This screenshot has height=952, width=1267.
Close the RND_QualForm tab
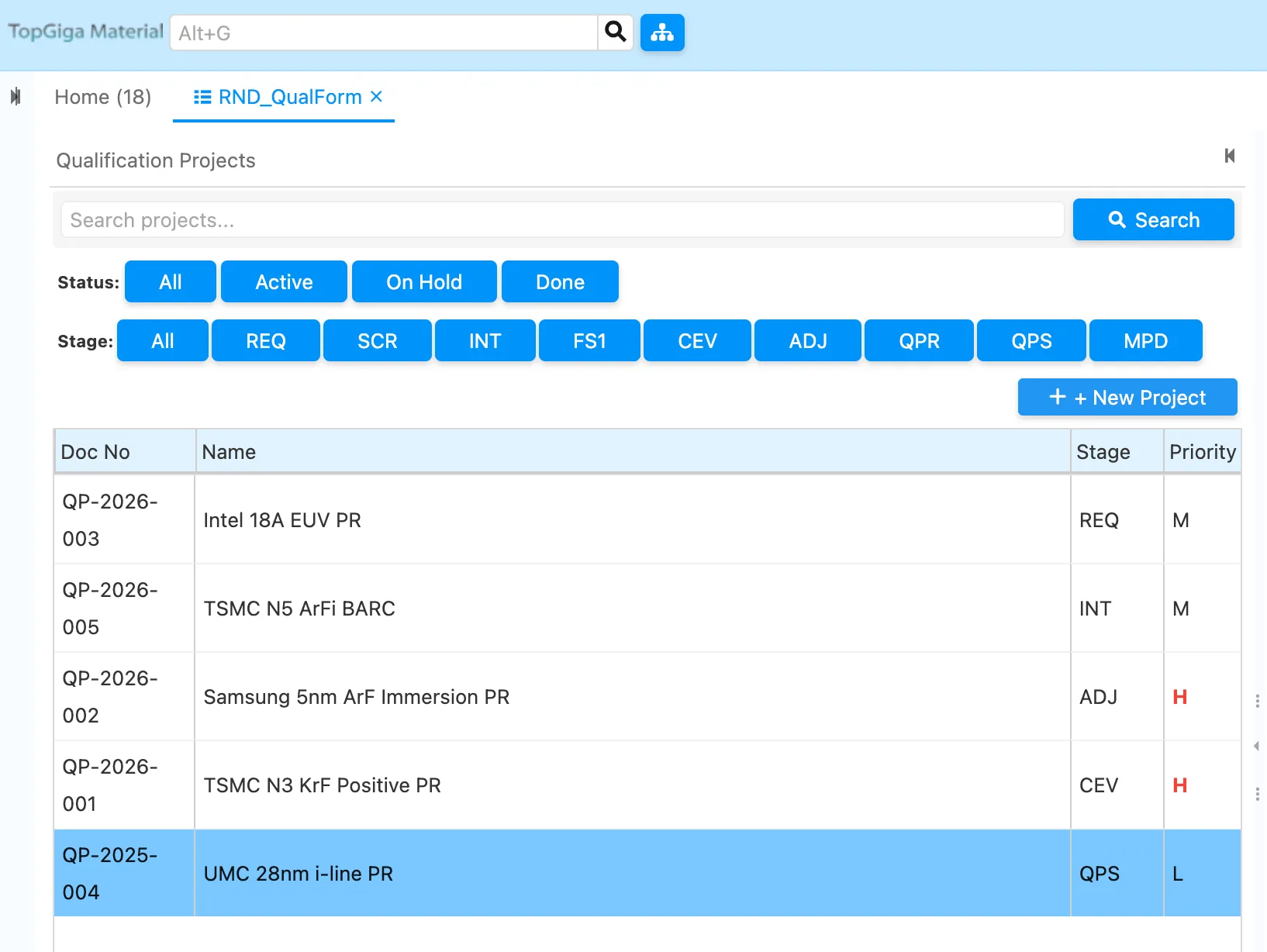[x=377, y=97]
